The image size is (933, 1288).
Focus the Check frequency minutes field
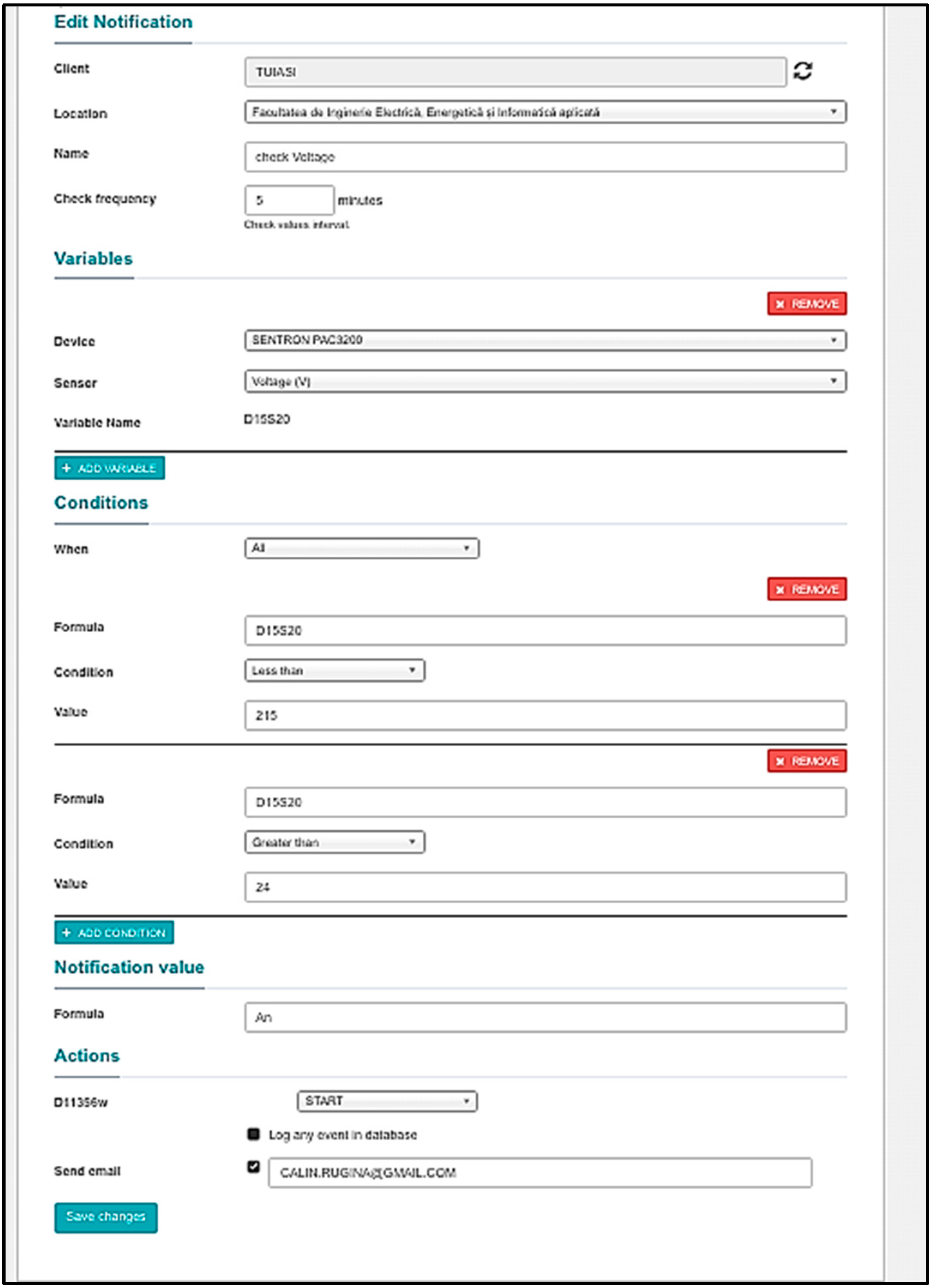click(289, 200)
